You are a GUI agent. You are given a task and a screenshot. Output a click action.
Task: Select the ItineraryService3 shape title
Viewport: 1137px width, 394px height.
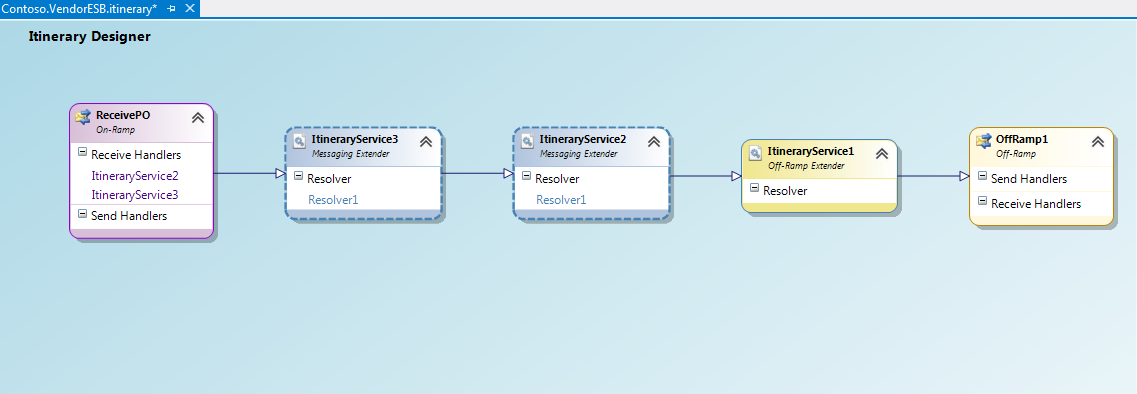click(x=355, y=139)
